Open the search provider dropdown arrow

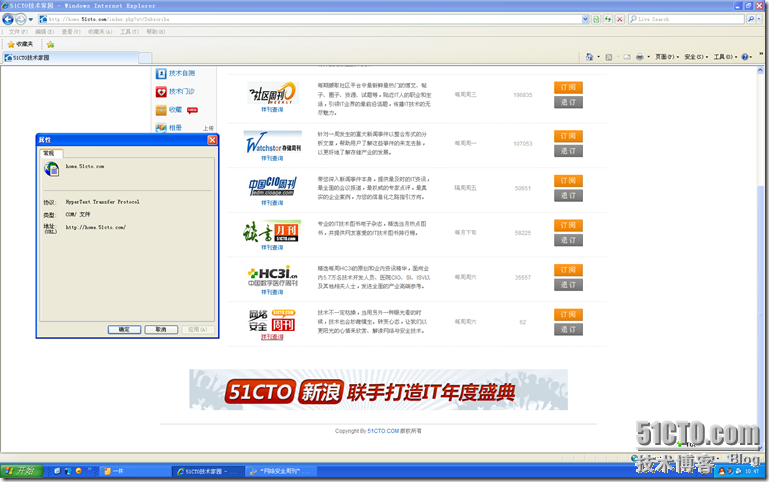click(758, 19)
